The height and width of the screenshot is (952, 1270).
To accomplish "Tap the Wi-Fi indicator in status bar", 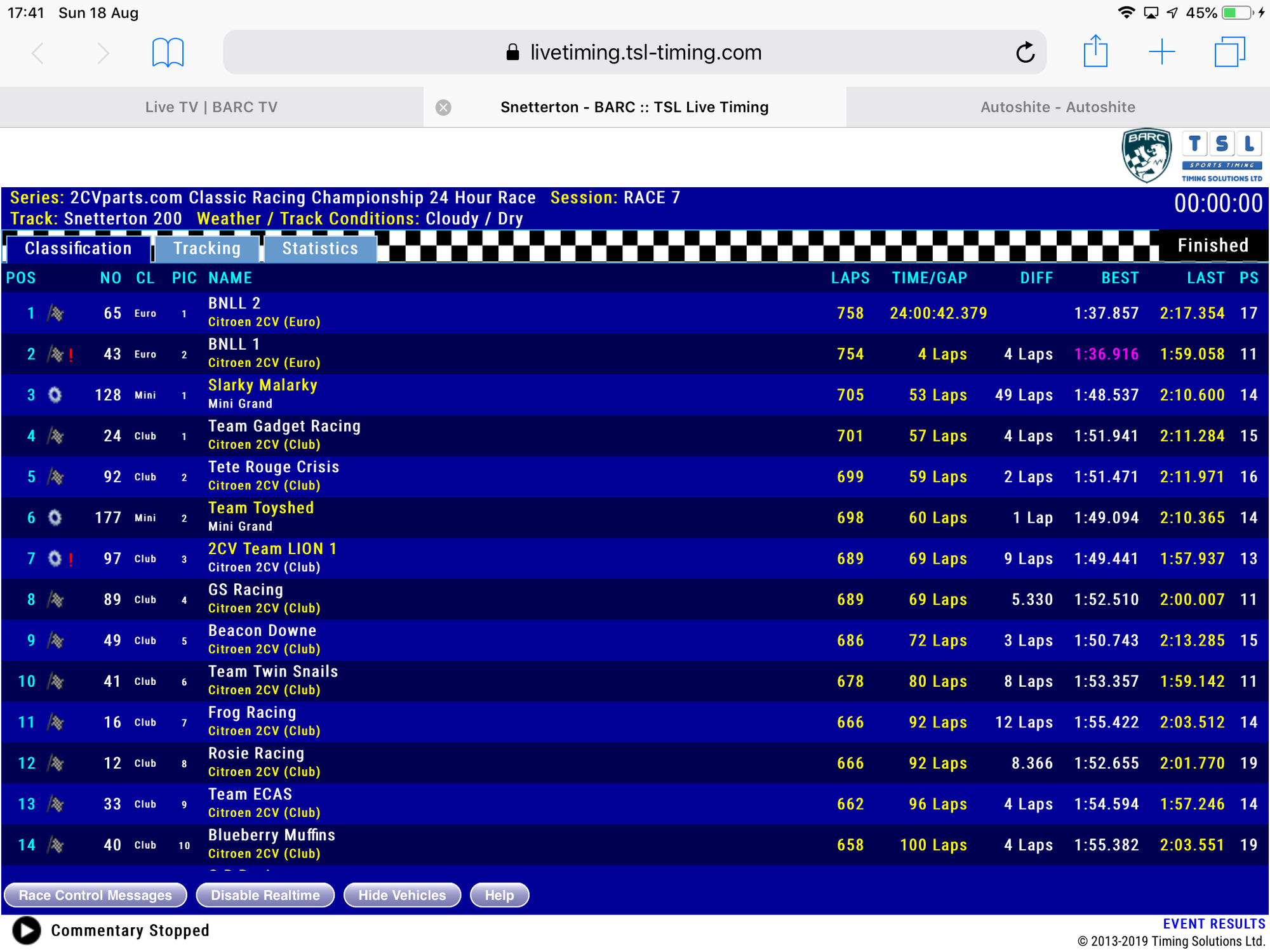I will click(x=1126, y=13).
